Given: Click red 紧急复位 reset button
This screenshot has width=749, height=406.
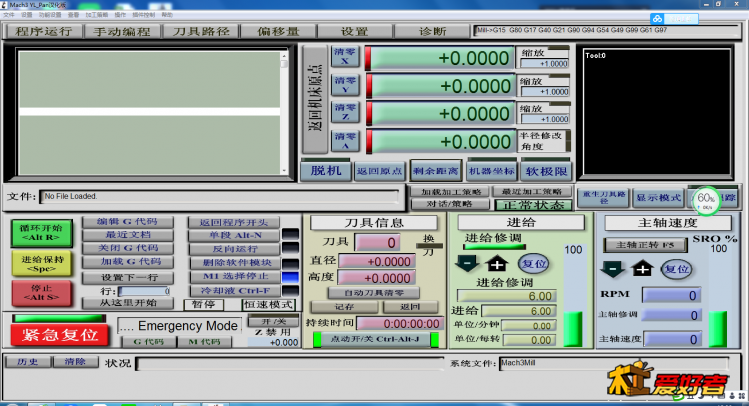Looking at the screenshot, I should [60, 334].
